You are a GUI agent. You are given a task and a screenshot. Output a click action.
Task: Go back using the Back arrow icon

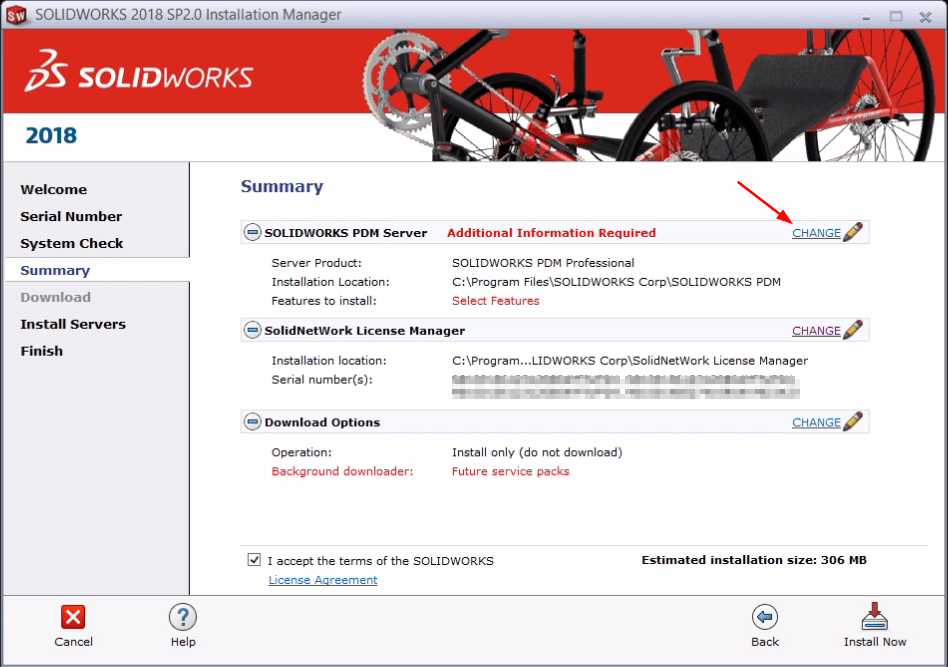coord(765,617)
